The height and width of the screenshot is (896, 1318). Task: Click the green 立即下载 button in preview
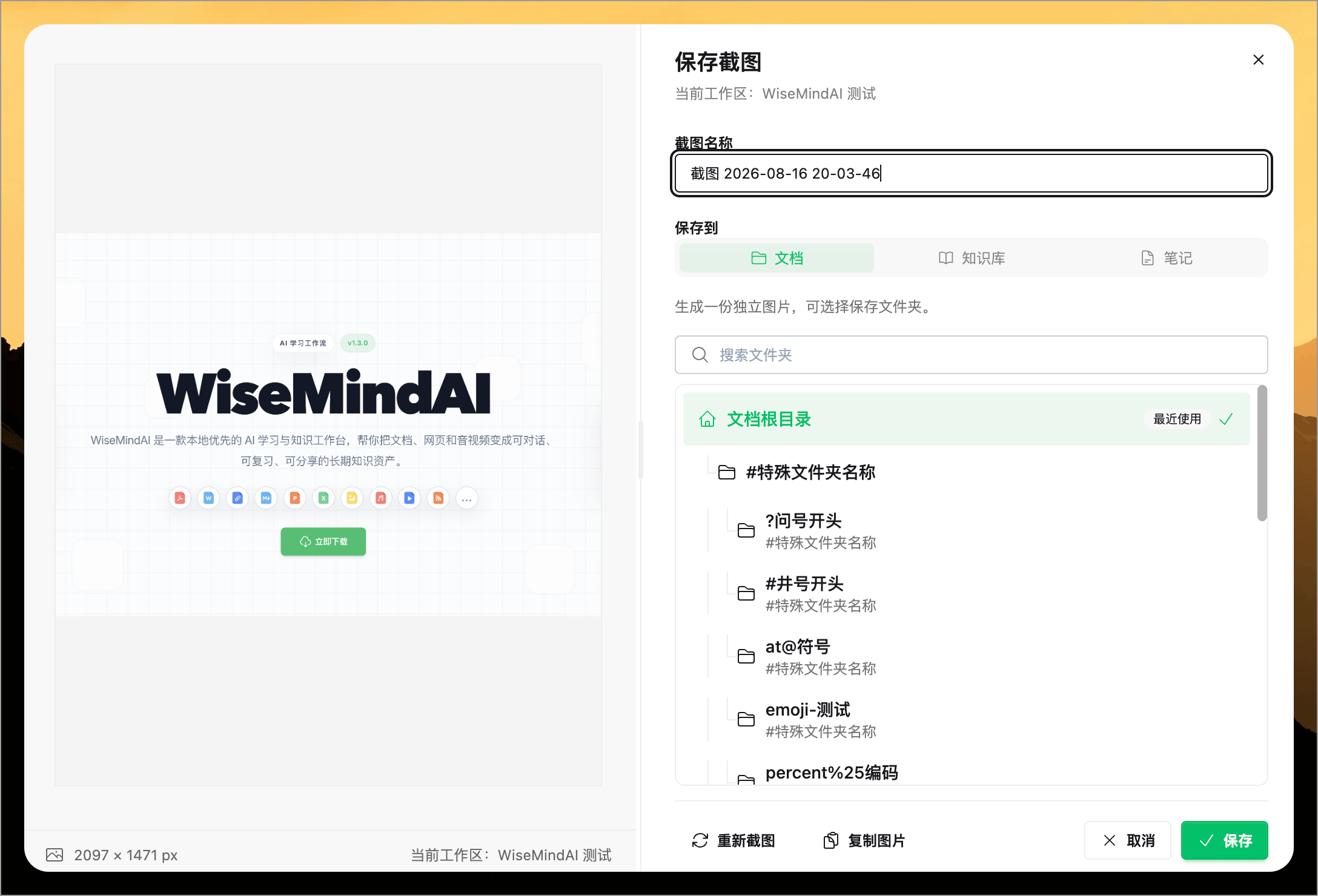[323, 542]
